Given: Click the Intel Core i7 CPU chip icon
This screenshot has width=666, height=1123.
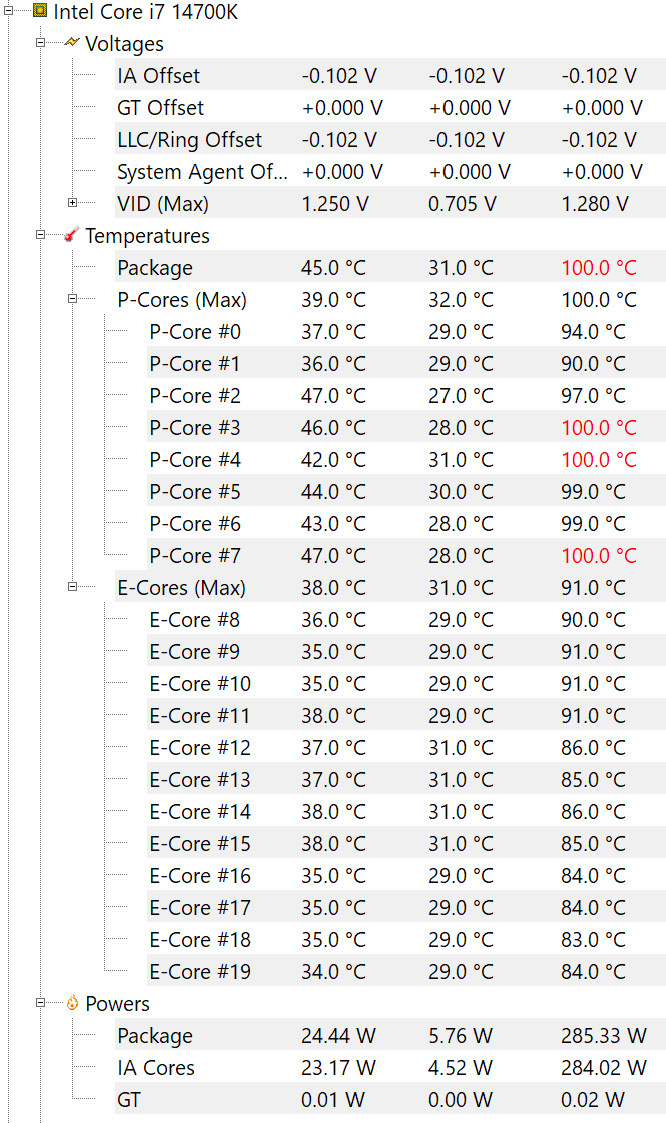Looking at the screenshot, I should point(40,12).
